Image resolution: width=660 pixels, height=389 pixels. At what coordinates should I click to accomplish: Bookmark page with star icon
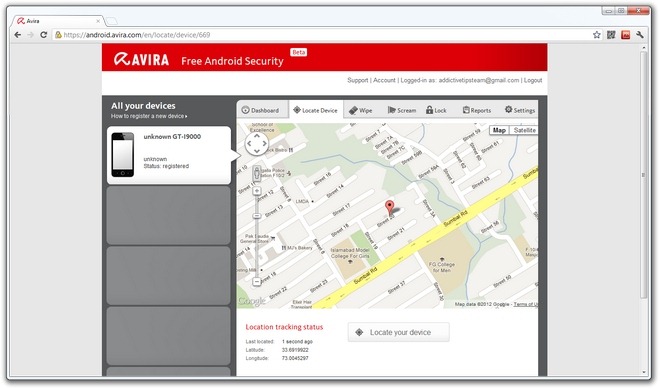pos(596,35)
